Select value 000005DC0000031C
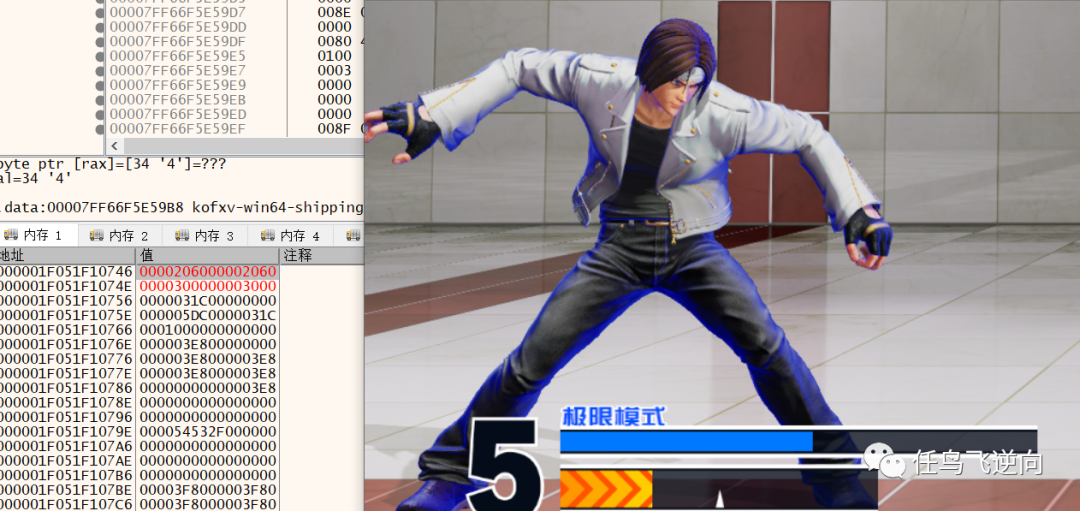Screen dimensions: 1080x511 (x=208, y=315)
